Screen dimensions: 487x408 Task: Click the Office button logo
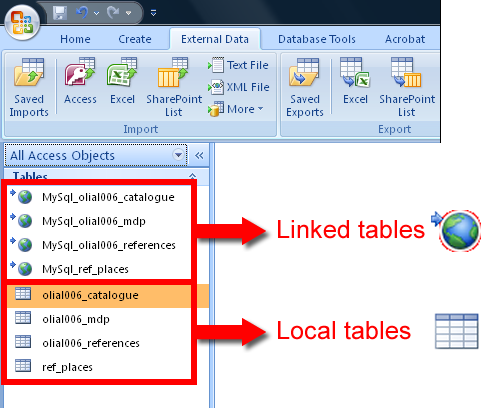point(22,23)
